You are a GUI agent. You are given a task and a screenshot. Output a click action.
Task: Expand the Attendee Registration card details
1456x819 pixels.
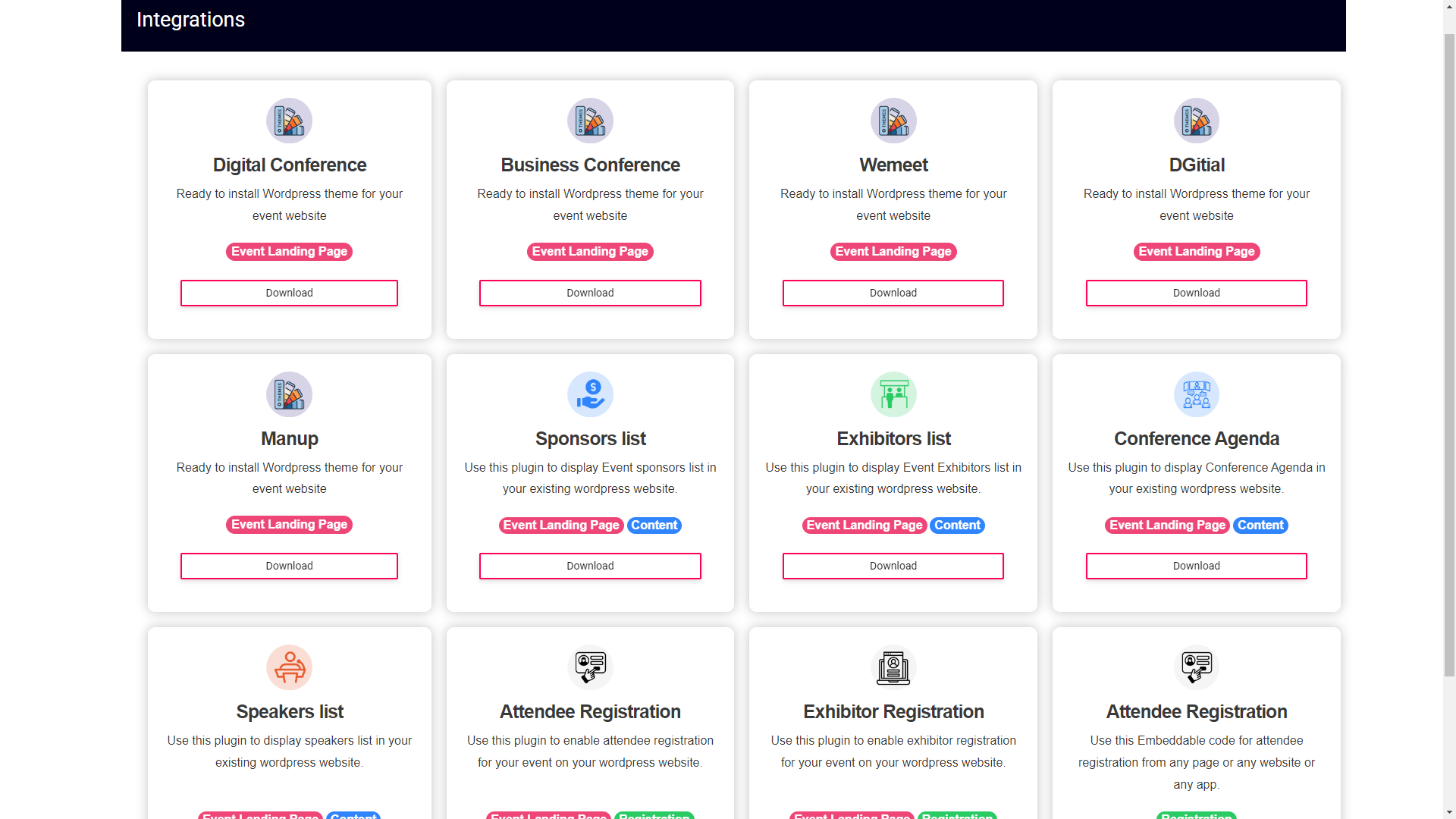590,712
